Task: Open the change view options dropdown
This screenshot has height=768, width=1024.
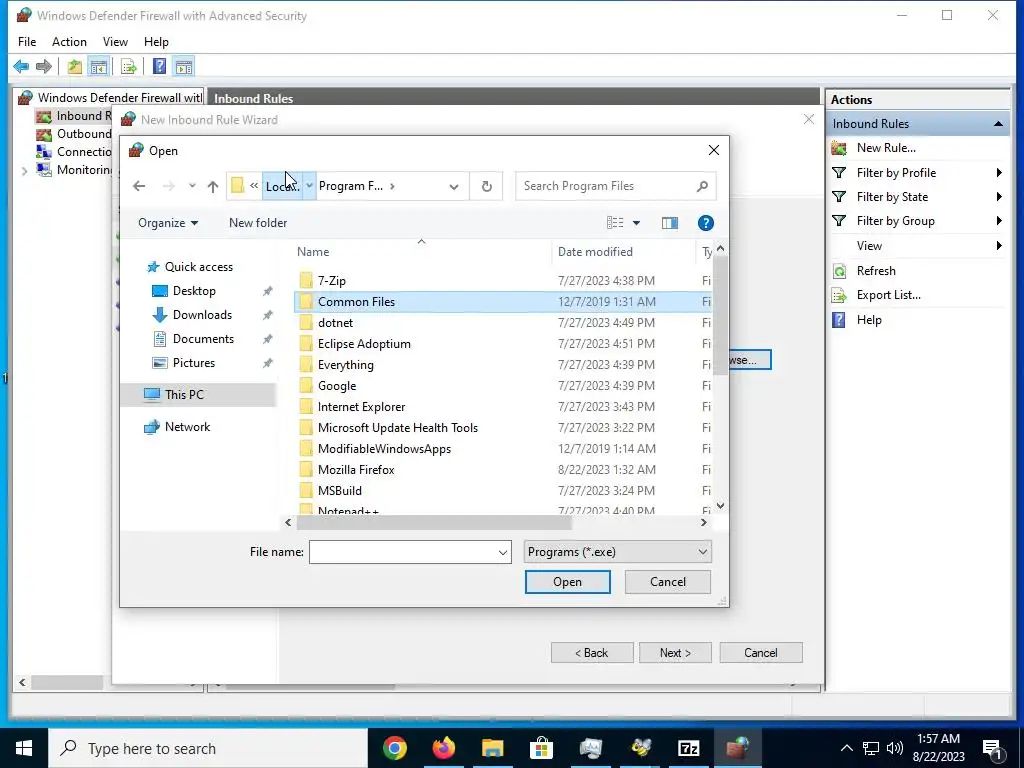Action: (x=636, y=223)
